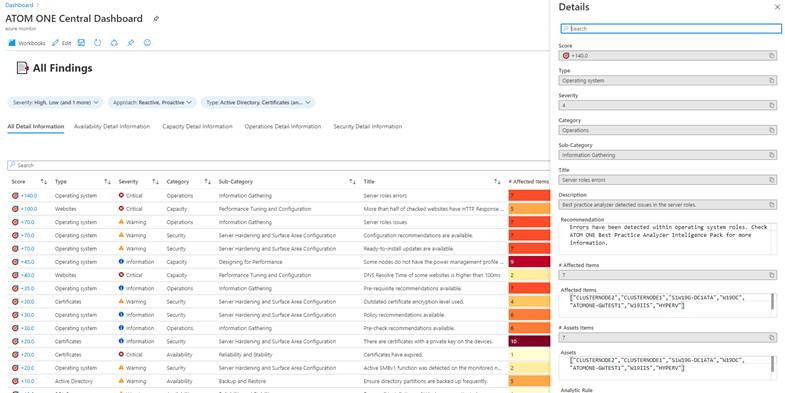
Task: Click Critical icon in Server roles errors row
Action: pos(121,195)
